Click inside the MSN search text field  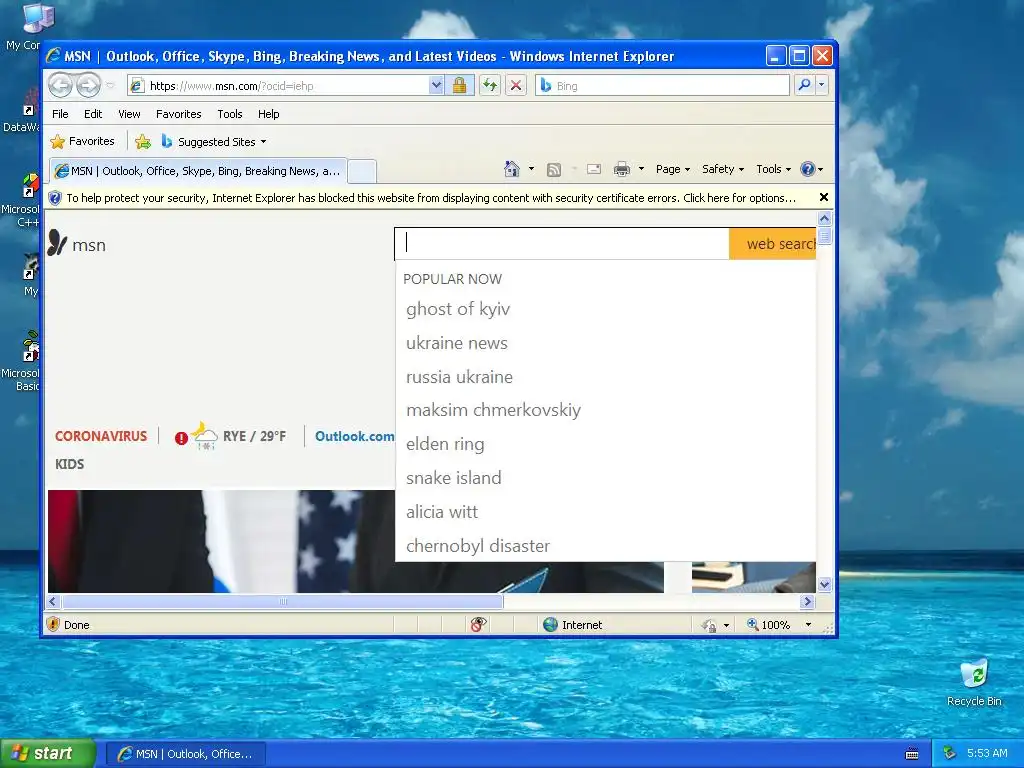(x=562, y=244)
